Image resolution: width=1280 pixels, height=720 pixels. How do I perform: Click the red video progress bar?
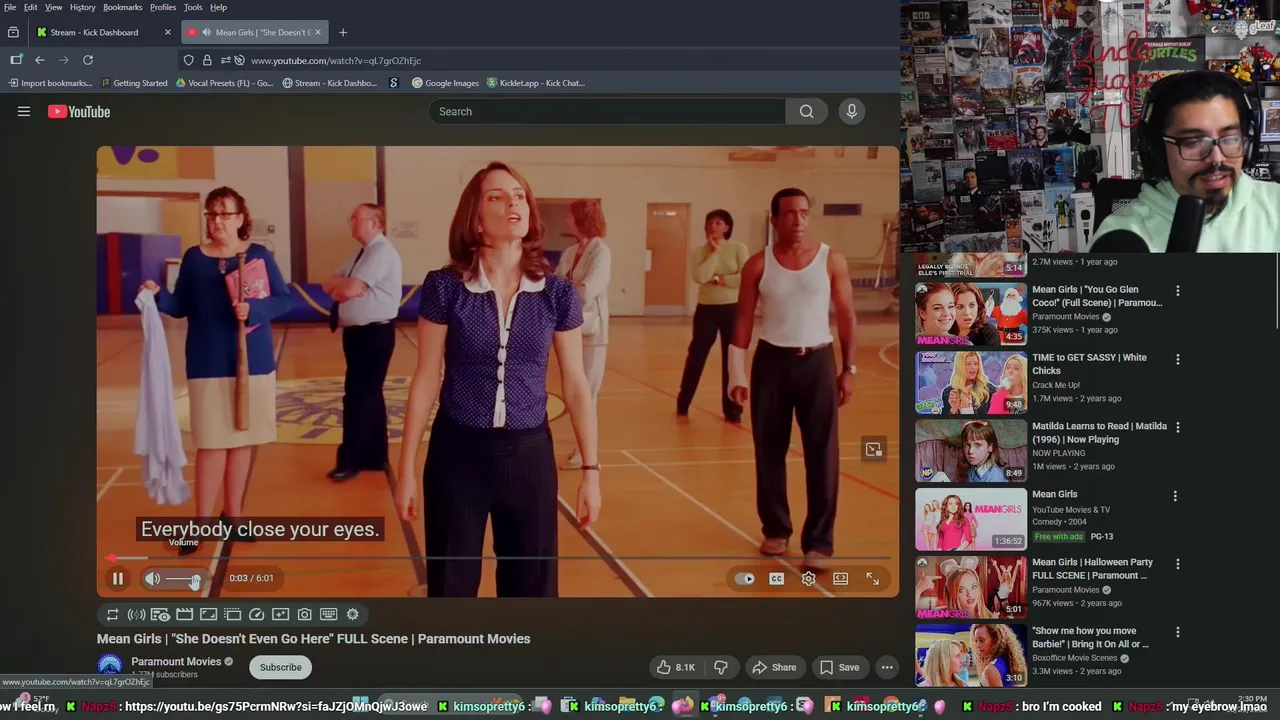[497, 558]
